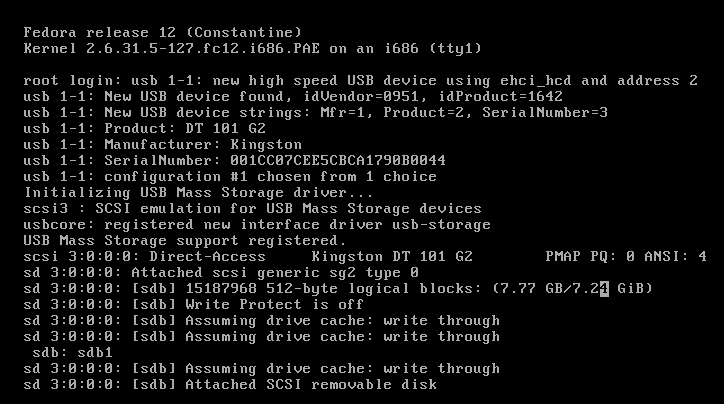This screenshot has height=404, width=724.
Task: Click the idVendor=0951 text
Action: click(361, 96)
